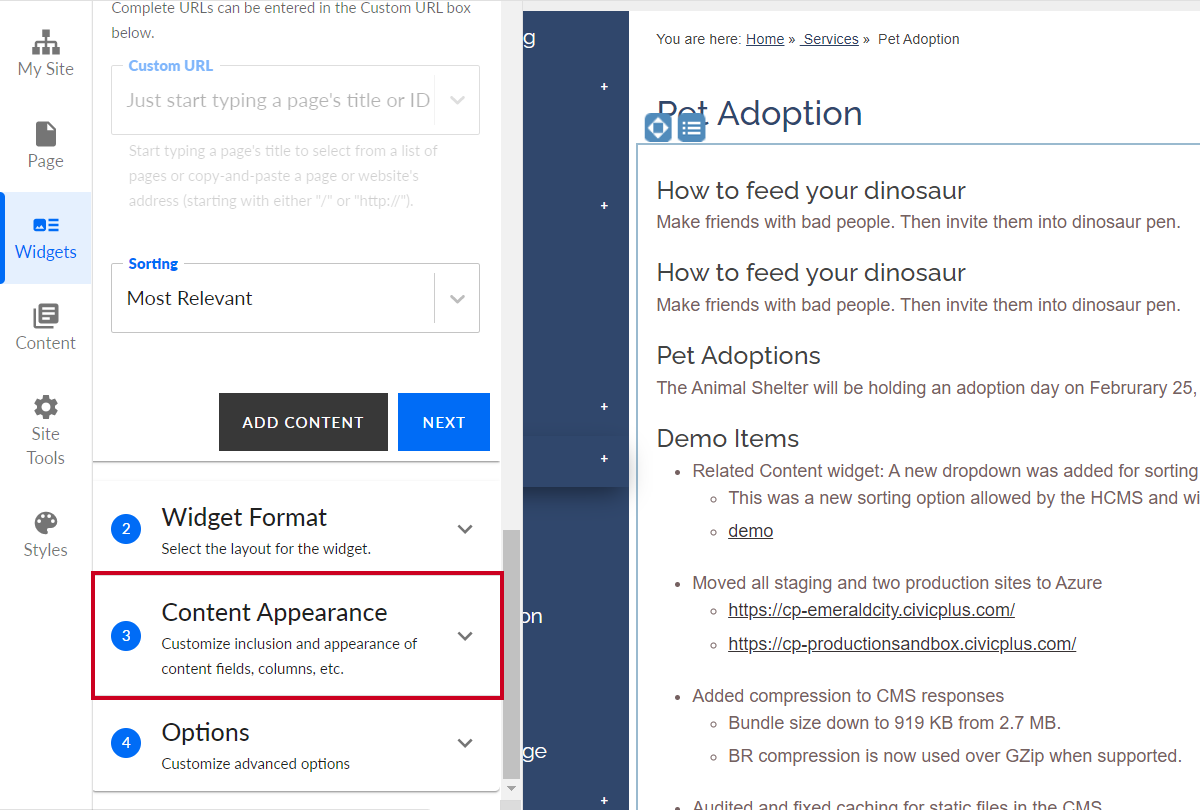Select the Widgets sidebar tab
This screenshot has height=810, width=1200.
coord(46,238)
